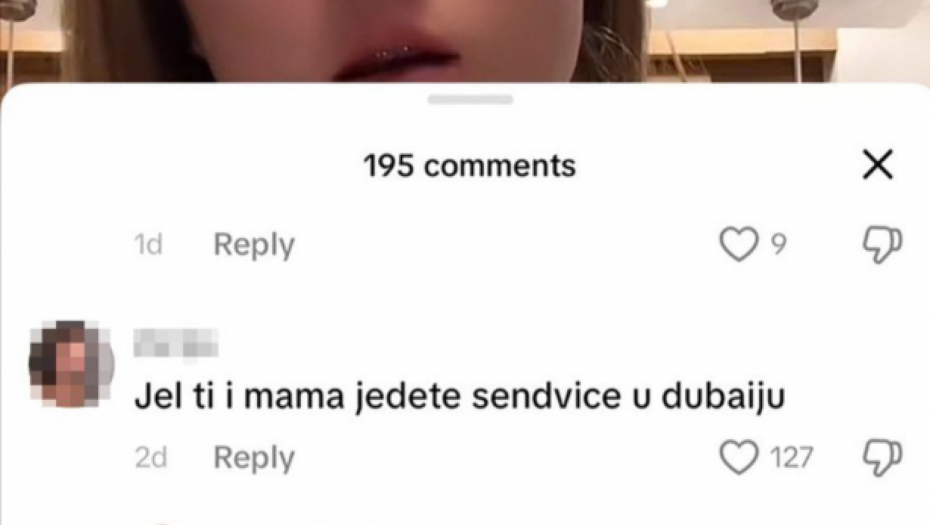Tap the gray sheet handle bar
Image resolution: width=930 pixels, height=525 pixels.
click(x=470, y=99)
